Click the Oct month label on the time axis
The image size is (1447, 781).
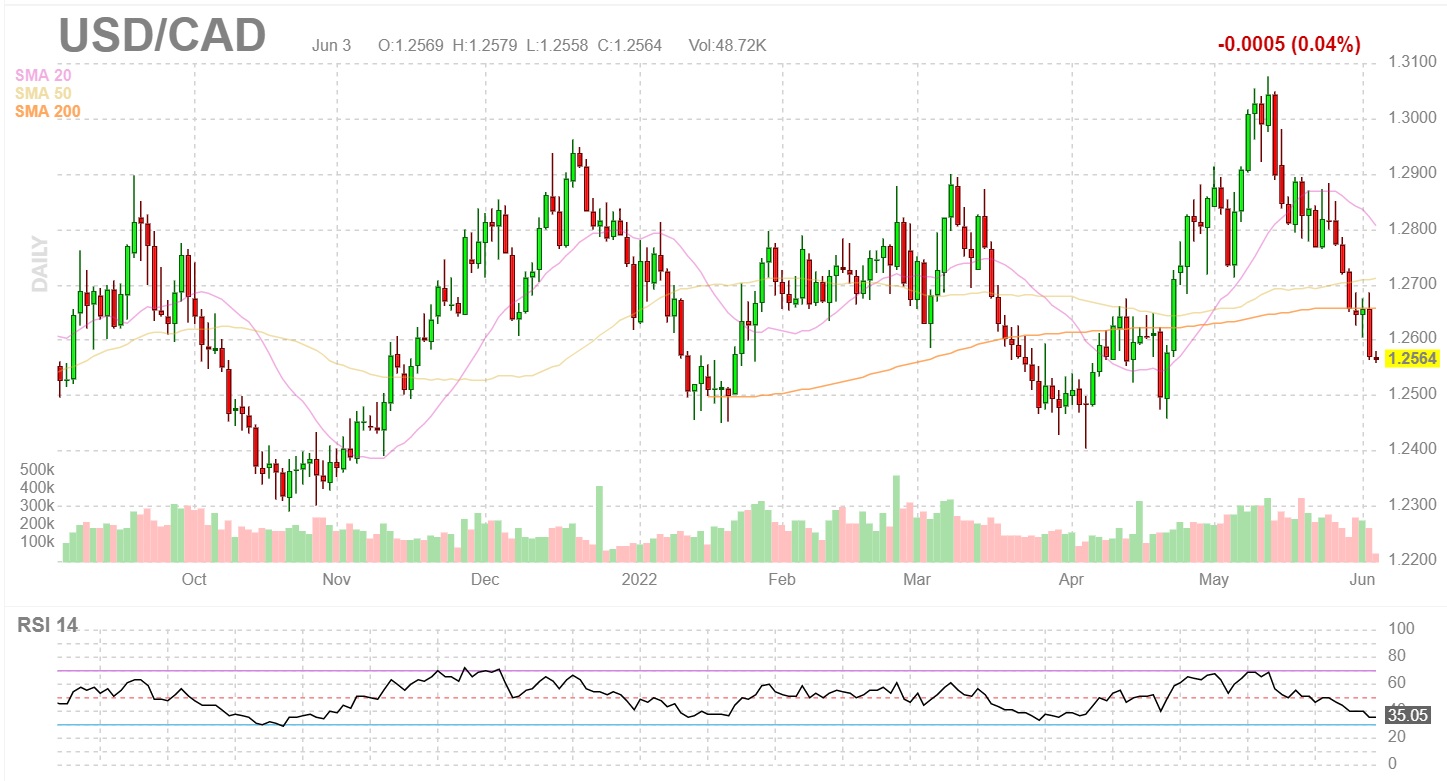point(194,580)
